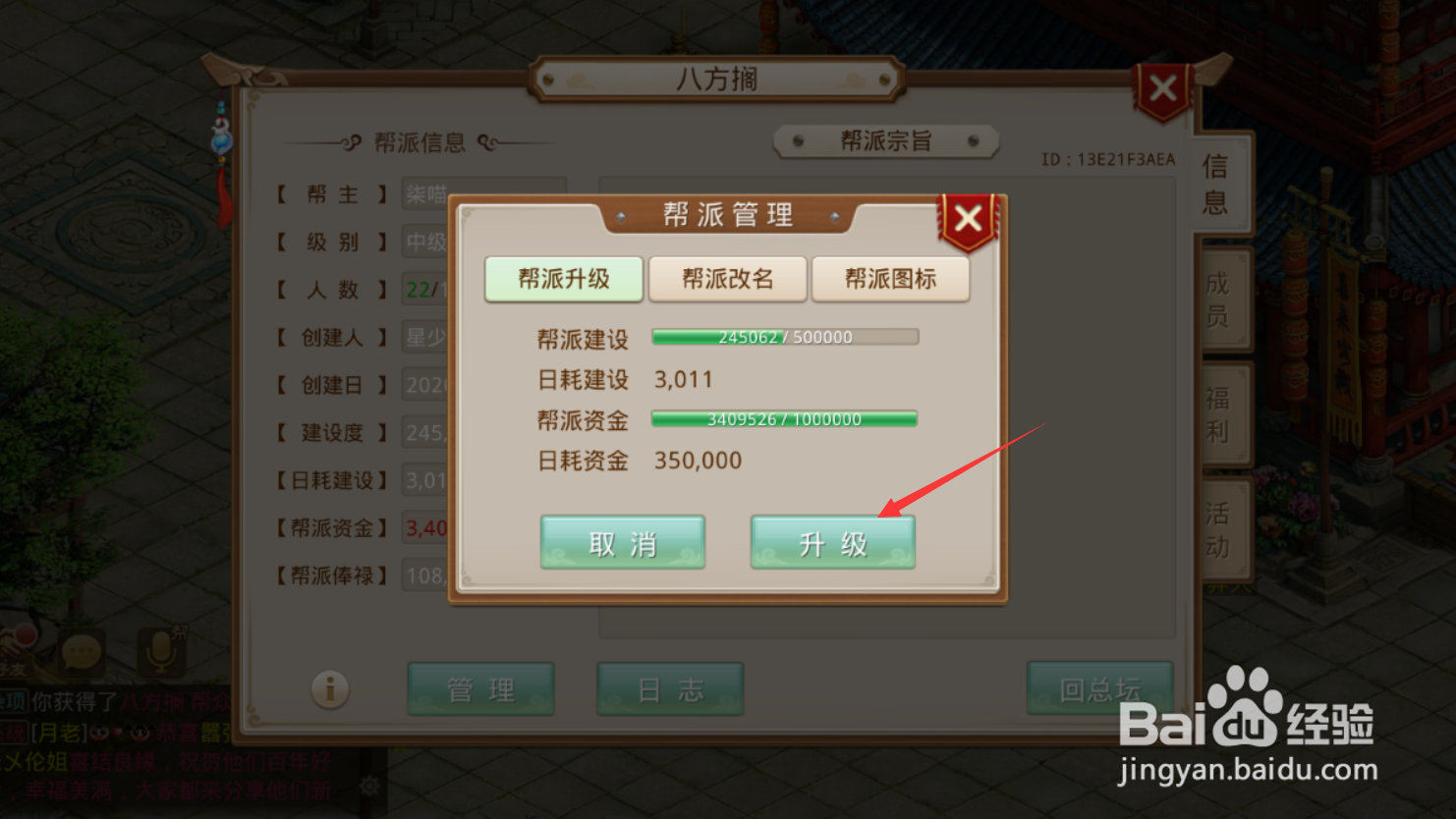Image resolution: width=1456 pixels, height=819 pixels.
Task: Open the 日志 log button
Action: (x=670, y=689)
